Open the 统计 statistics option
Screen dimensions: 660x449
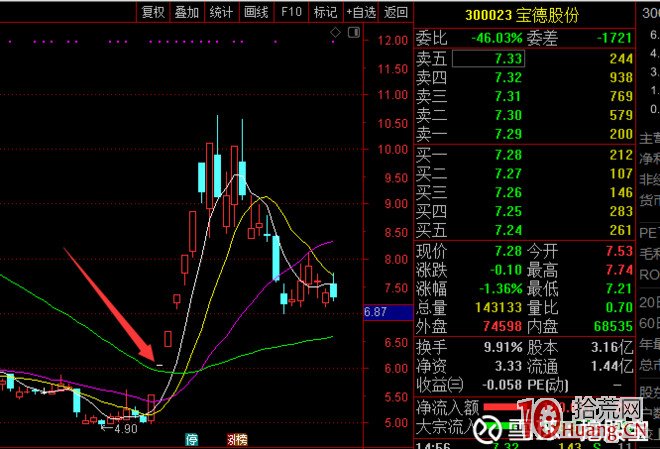click(221, 11)
